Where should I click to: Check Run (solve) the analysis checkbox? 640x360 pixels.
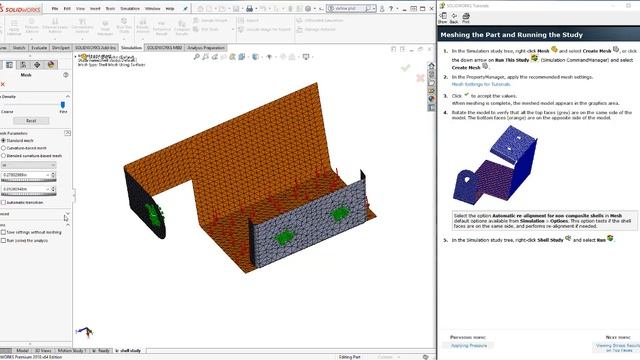point(4,241)
